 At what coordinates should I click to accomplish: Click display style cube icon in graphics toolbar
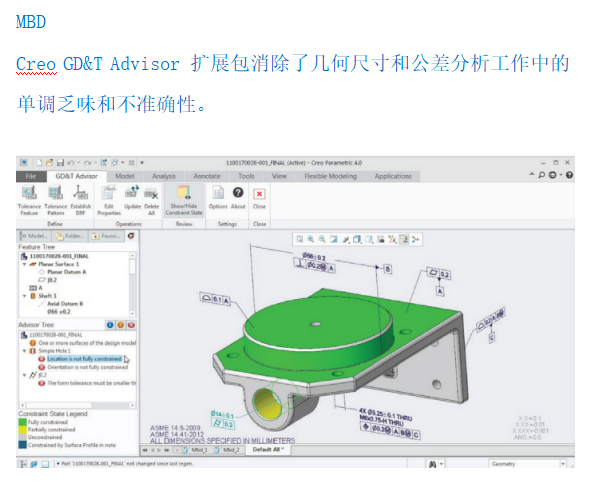pos(357,239)
